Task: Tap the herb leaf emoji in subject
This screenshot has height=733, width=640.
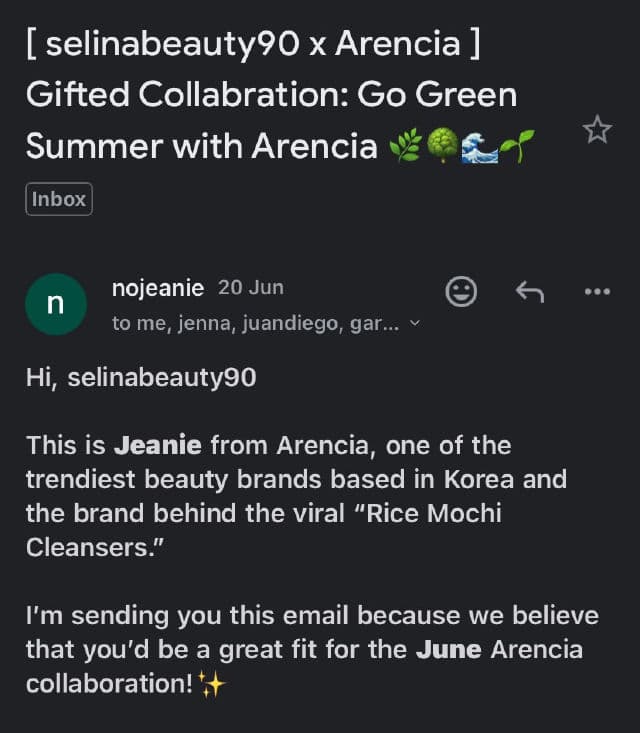Action: 406,147
